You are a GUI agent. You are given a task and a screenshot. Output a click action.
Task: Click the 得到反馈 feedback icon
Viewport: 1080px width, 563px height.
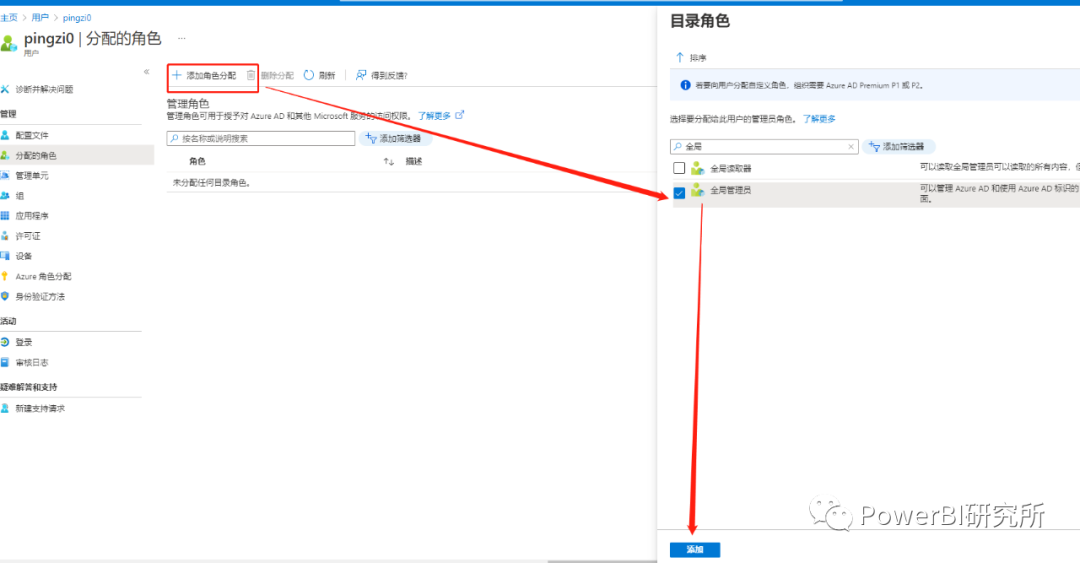pos(361,75)
